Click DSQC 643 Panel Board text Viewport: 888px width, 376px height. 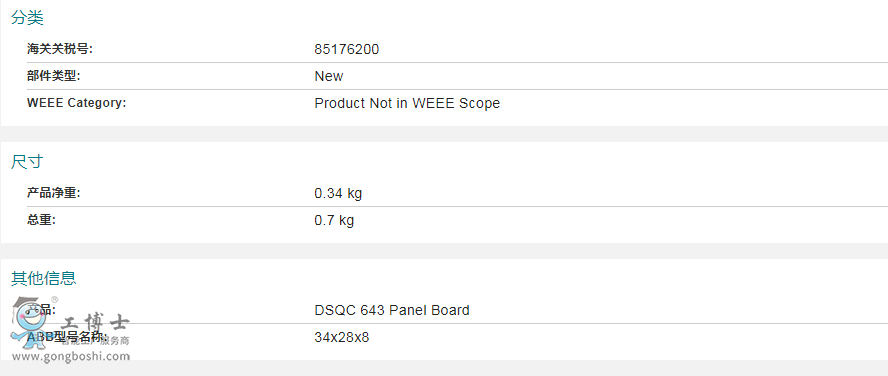pos(392,310)
